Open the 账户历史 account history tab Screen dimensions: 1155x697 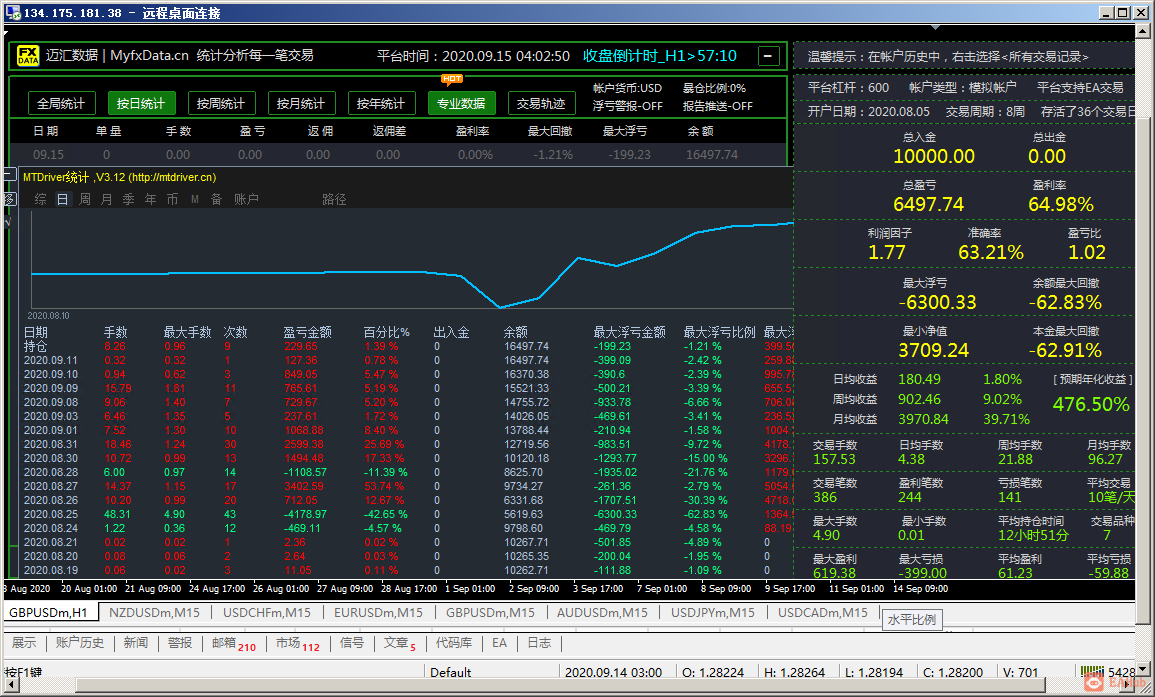tap(80, 643)
